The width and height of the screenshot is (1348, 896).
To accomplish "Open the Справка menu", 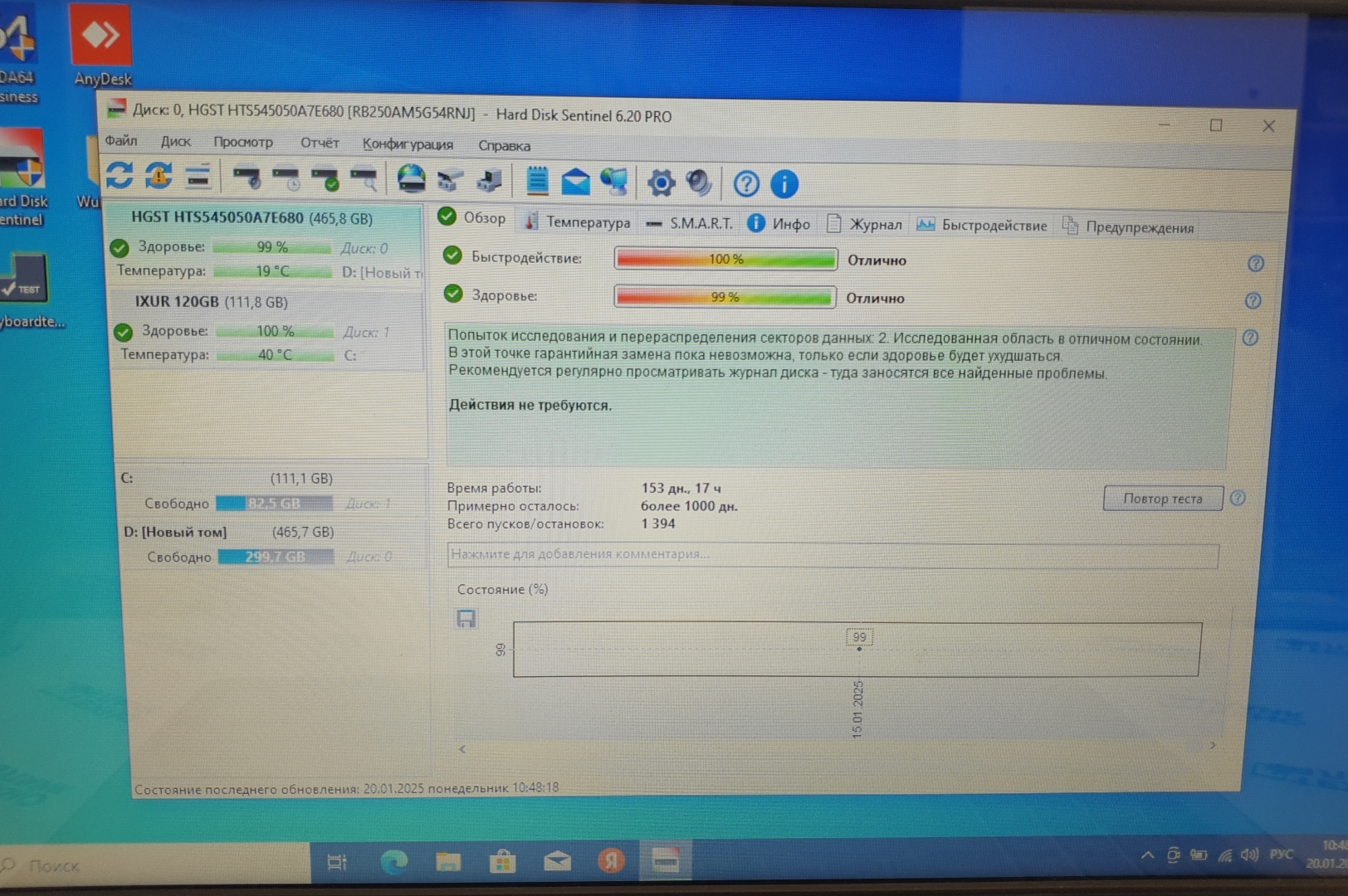I will 504,145.
